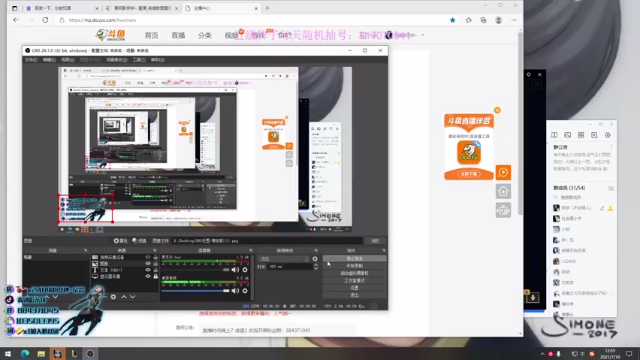Click the Douyu fish logo
The width and height of the screenshot is (640, 360).
click(x=111, y=35)
